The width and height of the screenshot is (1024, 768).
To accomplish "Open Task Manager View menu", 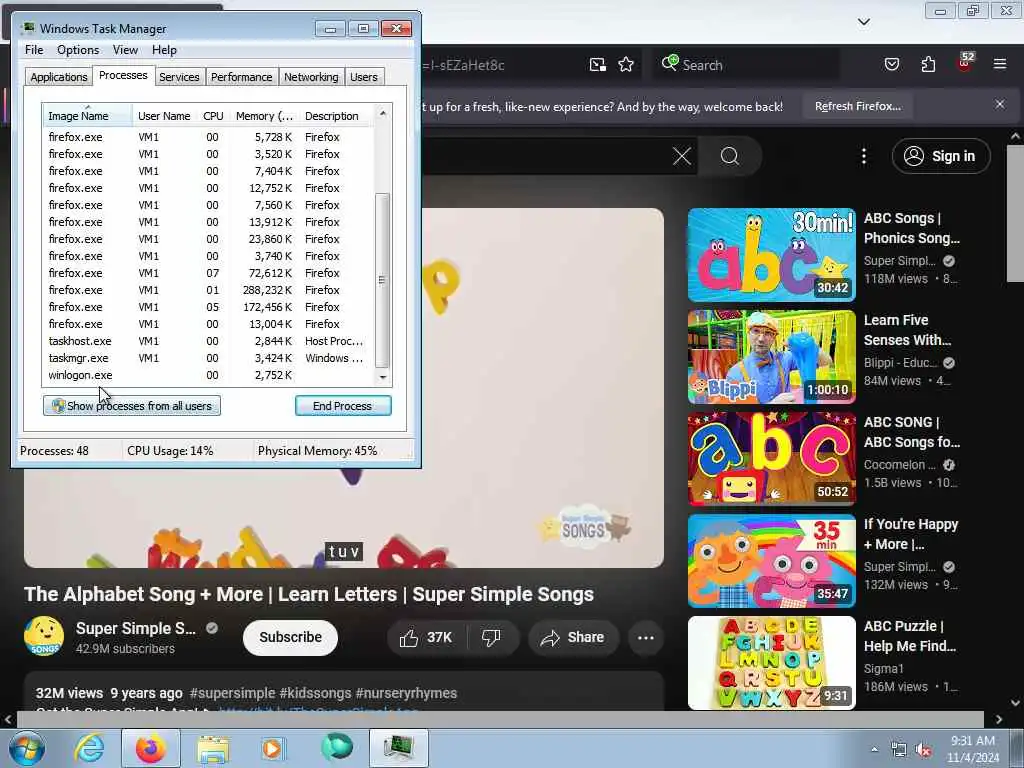I will (125, 50).
